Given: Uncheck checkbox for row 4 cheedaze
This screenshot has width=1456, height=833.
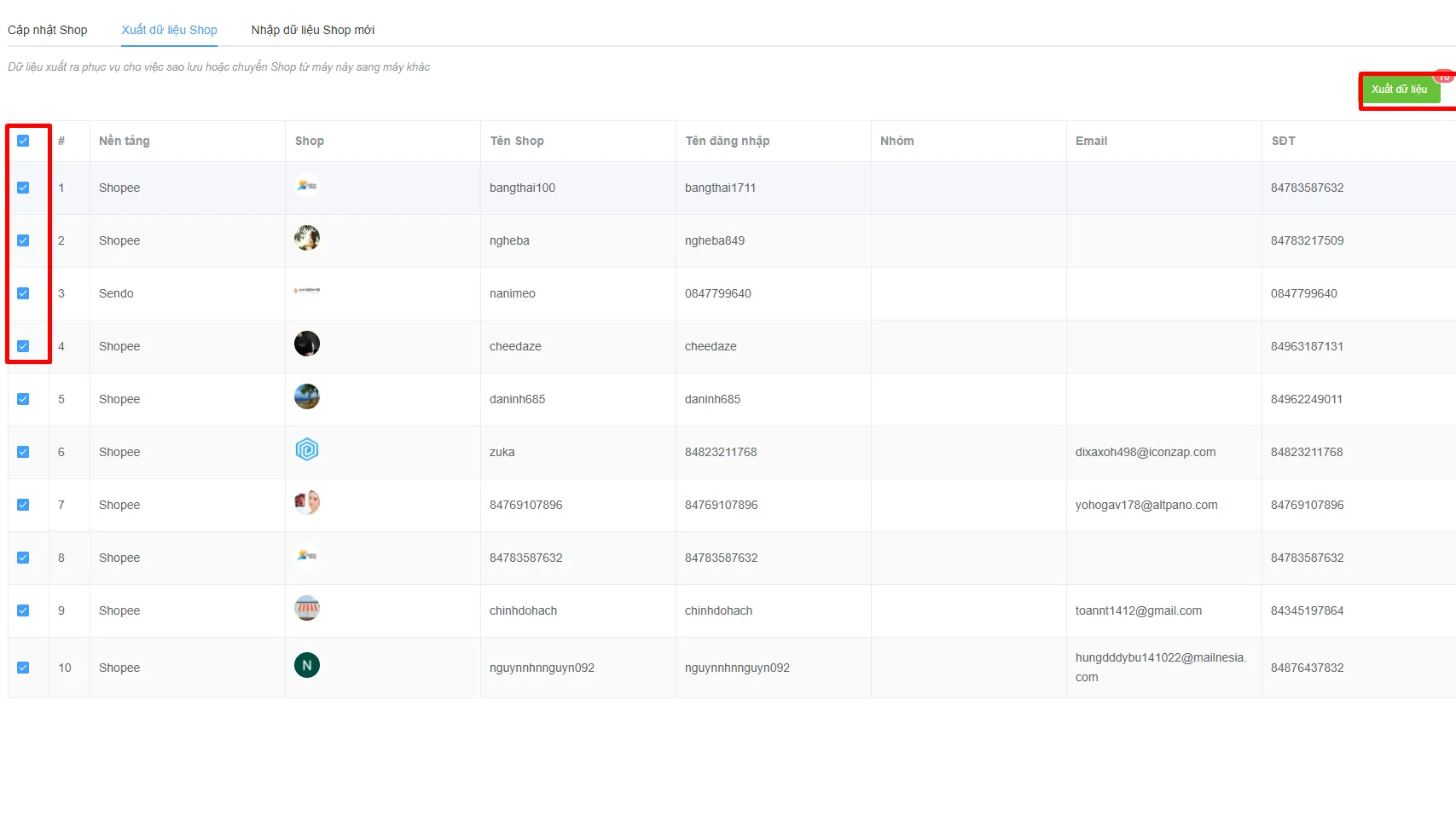Looking at the screenshot, I should point(23,346).
